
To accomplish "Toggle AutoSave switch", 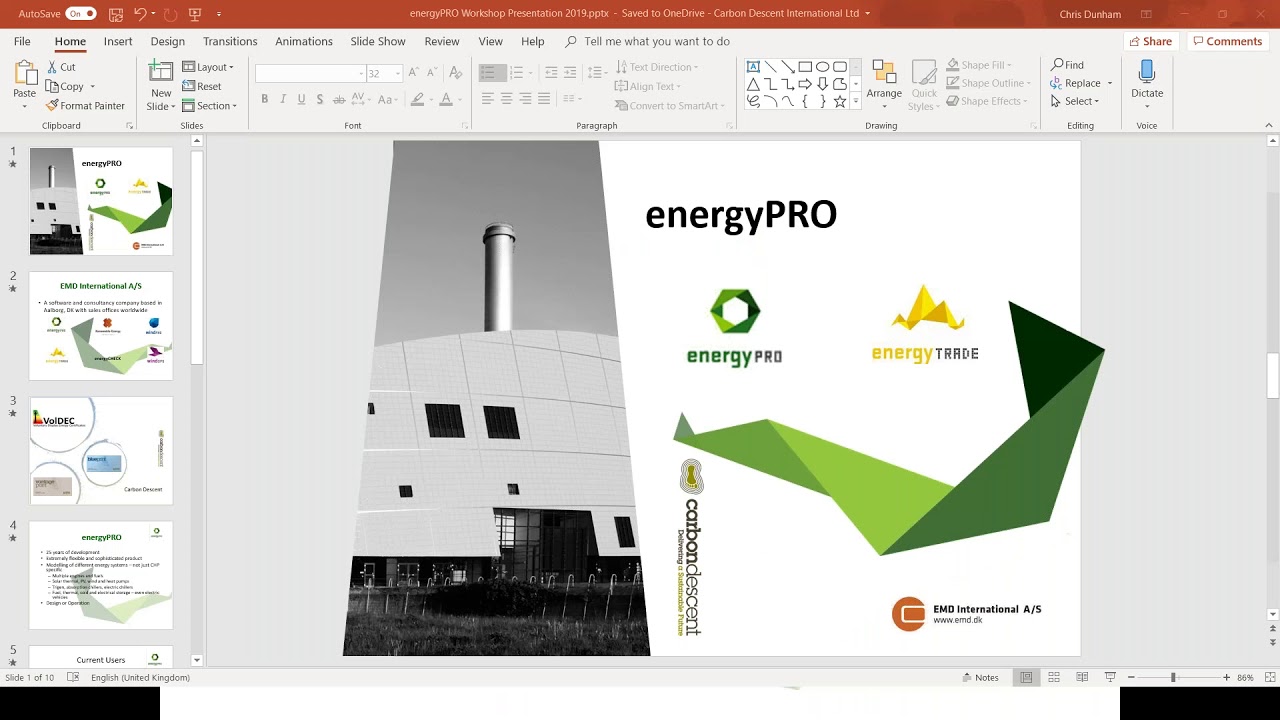I will tap(81, 14).
